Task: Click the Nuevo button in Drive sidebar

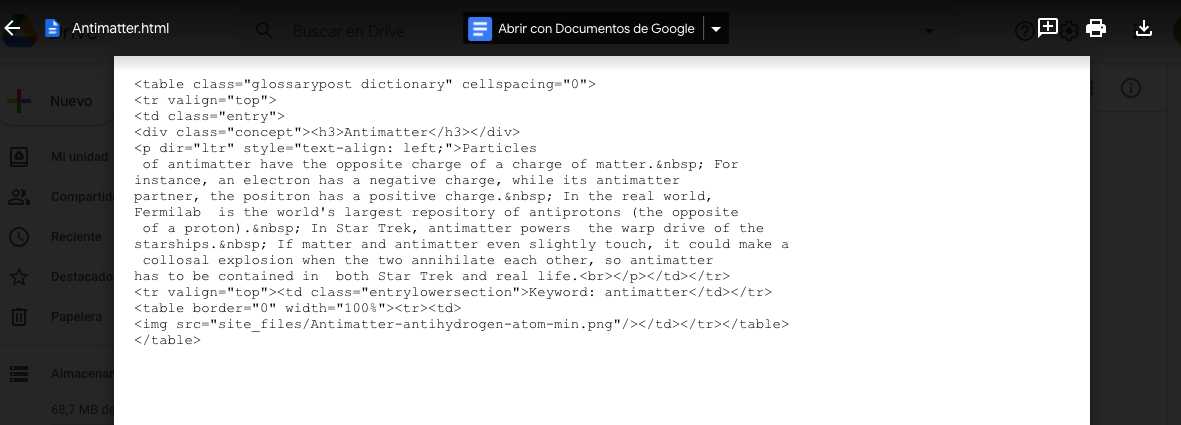Action: 56,101
